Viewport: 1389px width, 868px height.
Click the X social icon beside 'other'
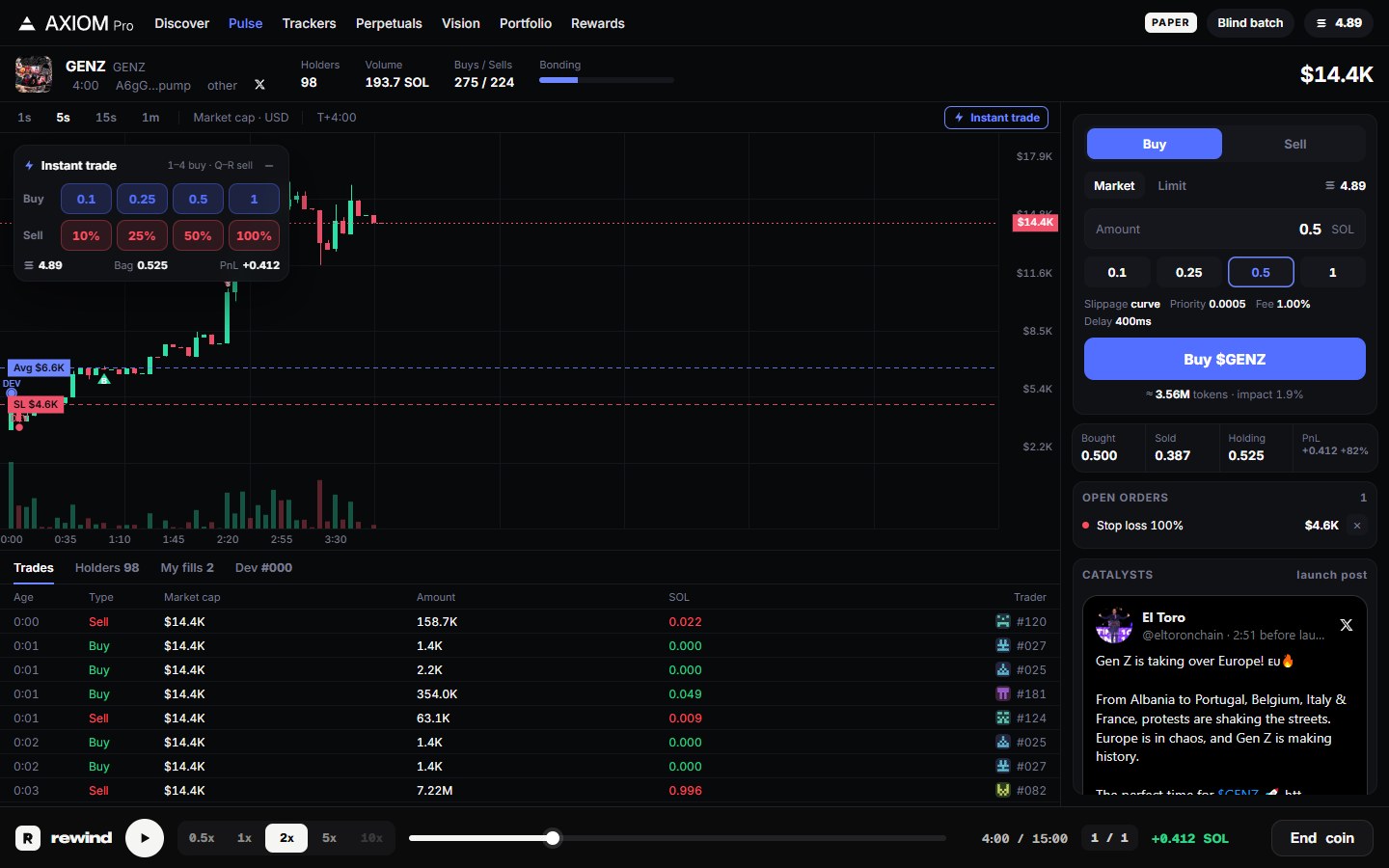(259, 85)
